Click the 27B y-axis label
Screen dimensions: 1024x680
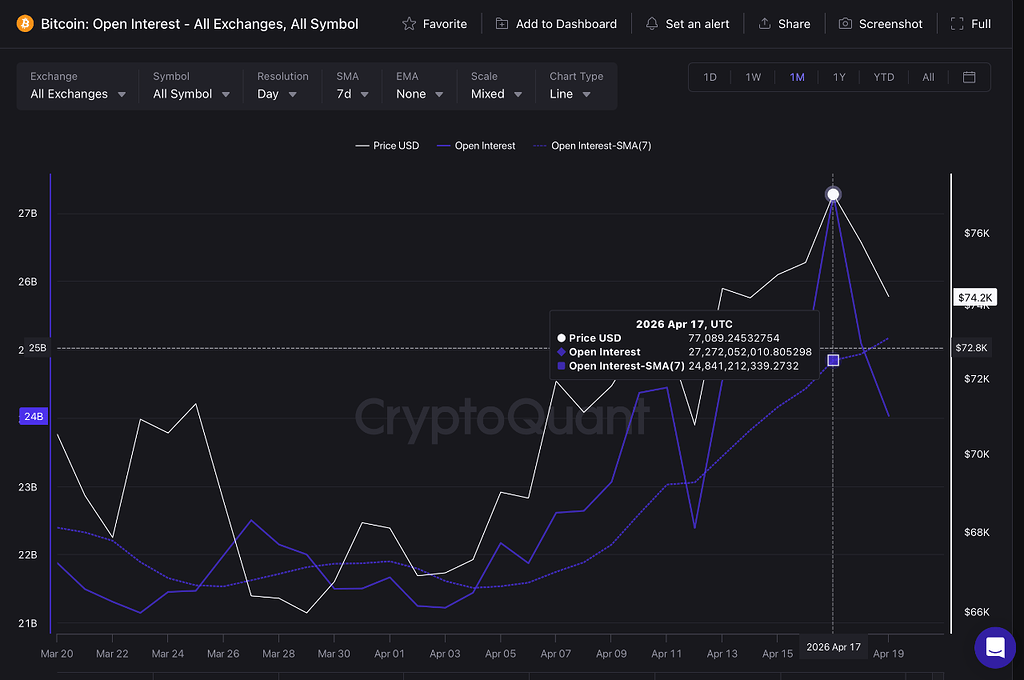click(27, 214)
